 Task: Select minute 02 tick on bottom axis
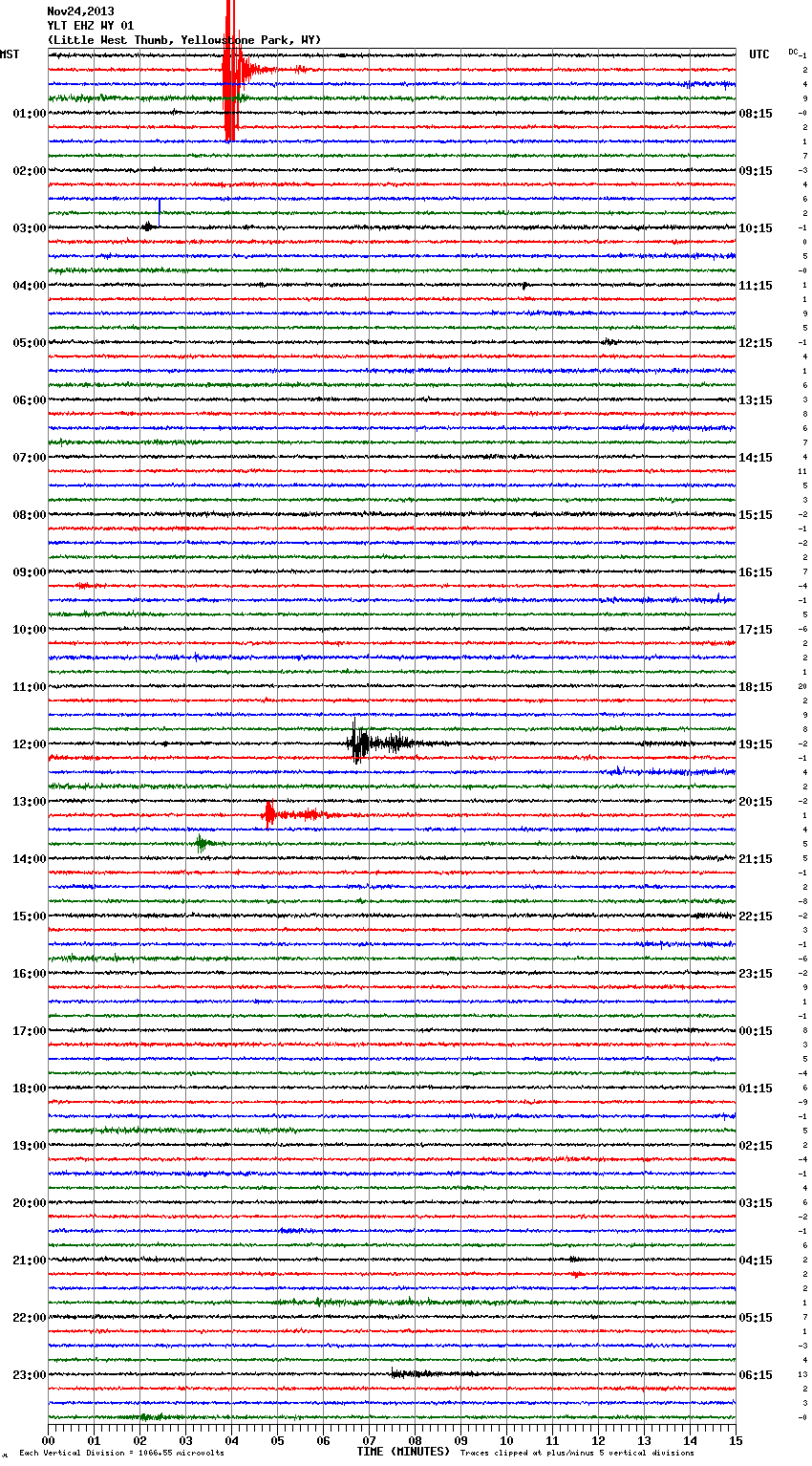tap(140, 1440)
